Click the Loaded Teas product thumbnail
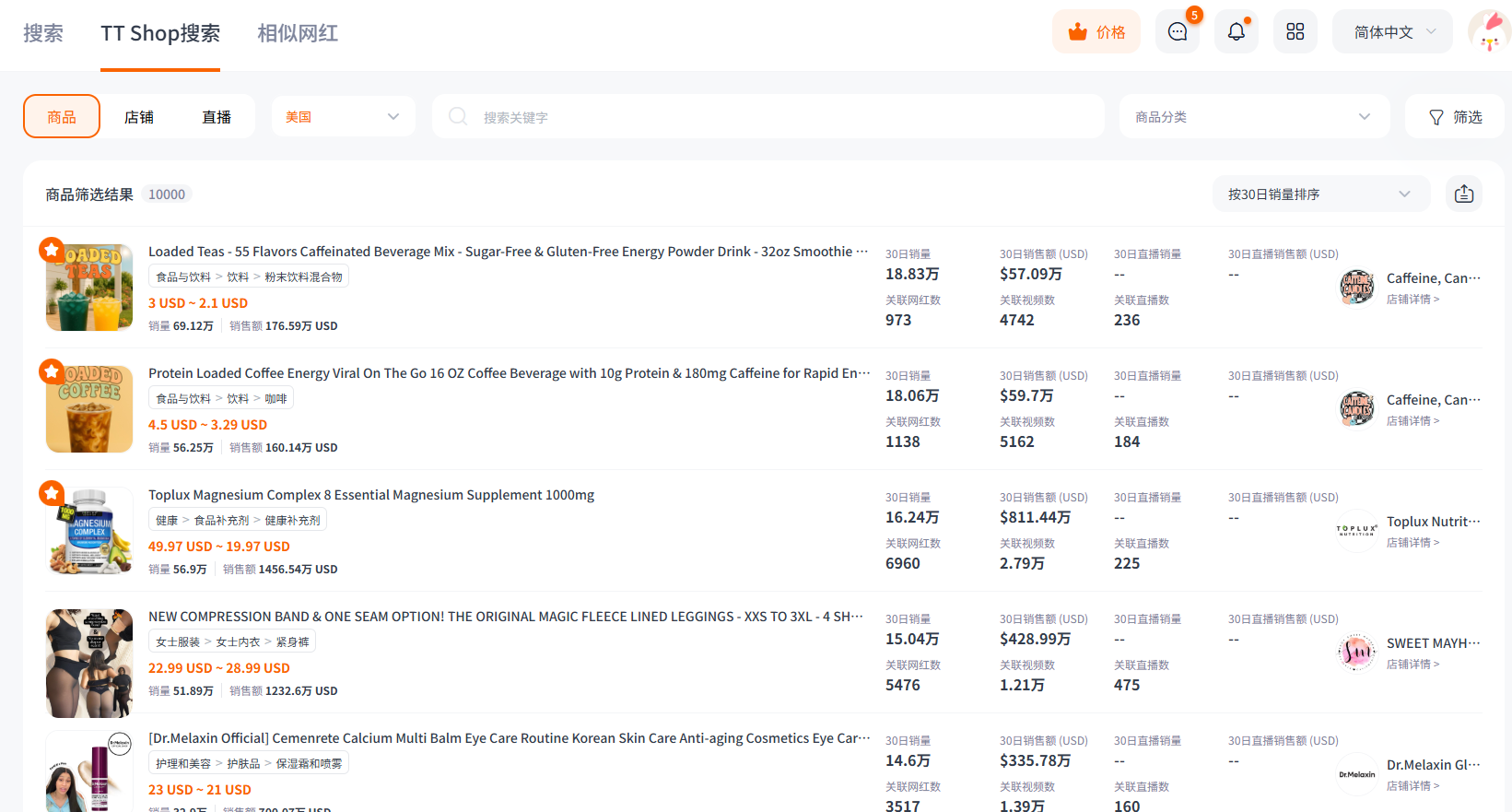The image size is (1512, 812). 89,288
